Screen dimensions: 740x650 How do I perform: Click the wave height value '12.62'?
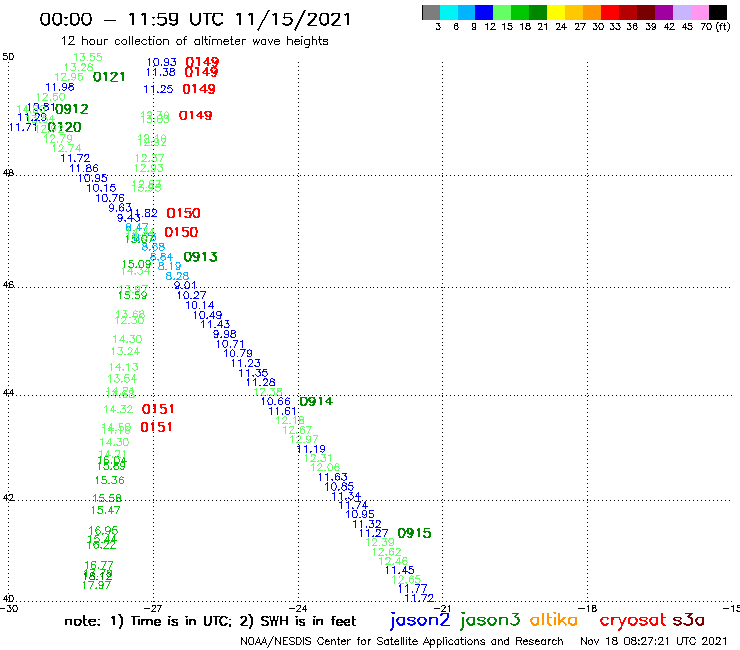(x=387, y=552)
